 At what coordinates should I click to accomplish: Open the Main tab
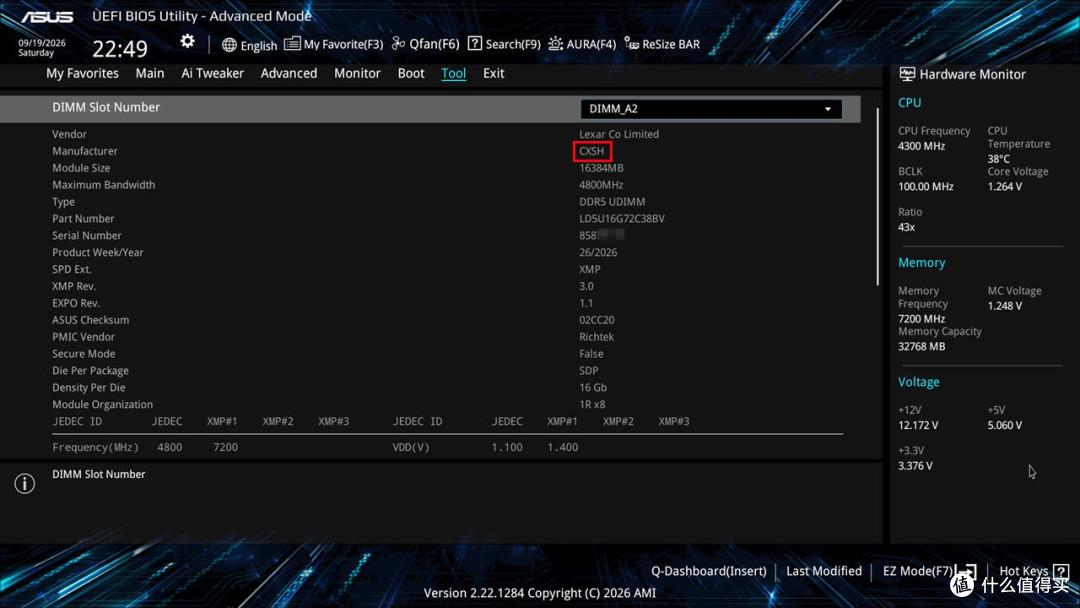(x=149, y=73)
